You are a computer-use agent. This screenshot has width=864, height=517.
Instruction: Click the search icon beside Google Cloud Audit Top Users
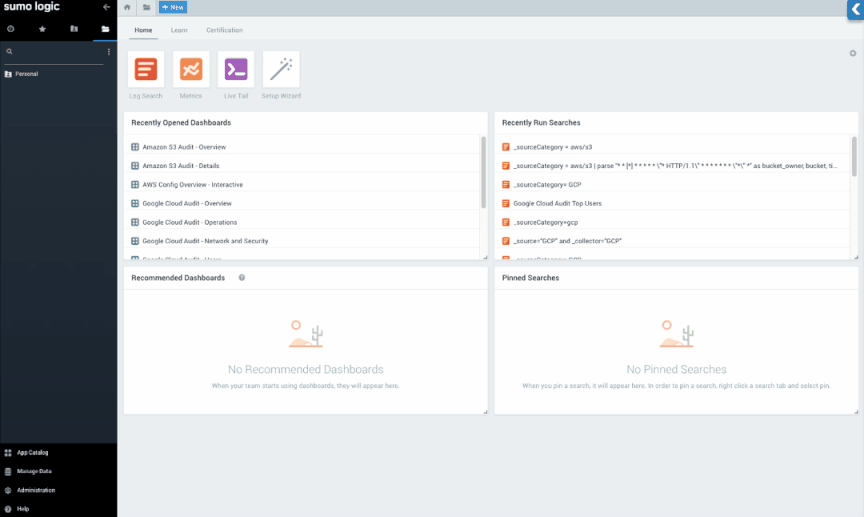[506, 203]
